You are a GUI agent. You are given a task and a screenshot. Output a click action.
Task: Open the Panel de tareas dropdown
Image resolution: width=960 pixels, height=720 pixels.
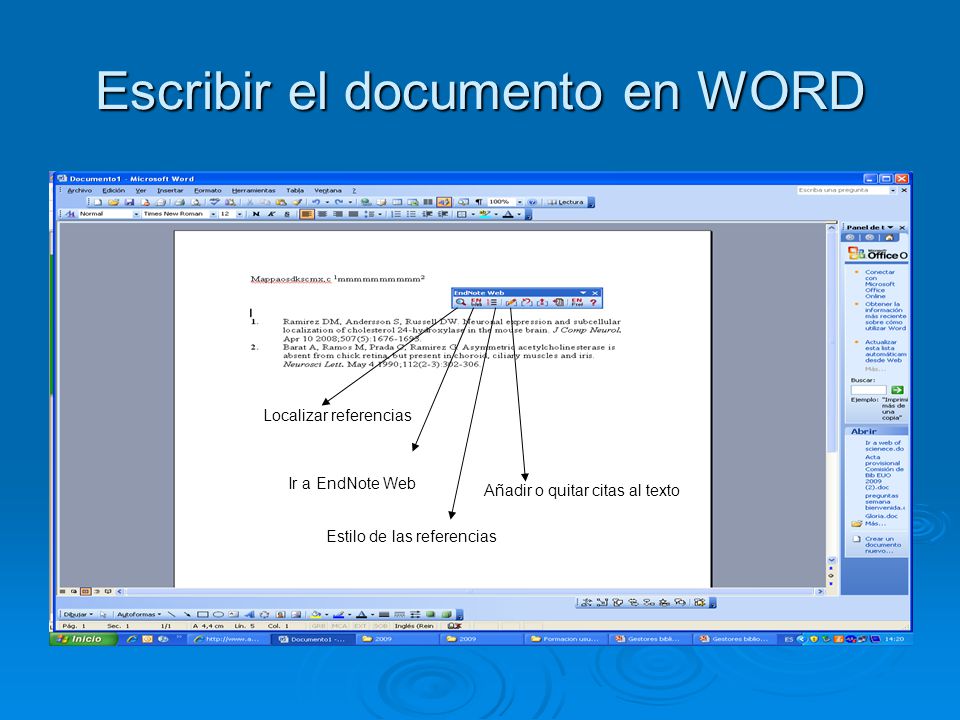tap(890, 227)
